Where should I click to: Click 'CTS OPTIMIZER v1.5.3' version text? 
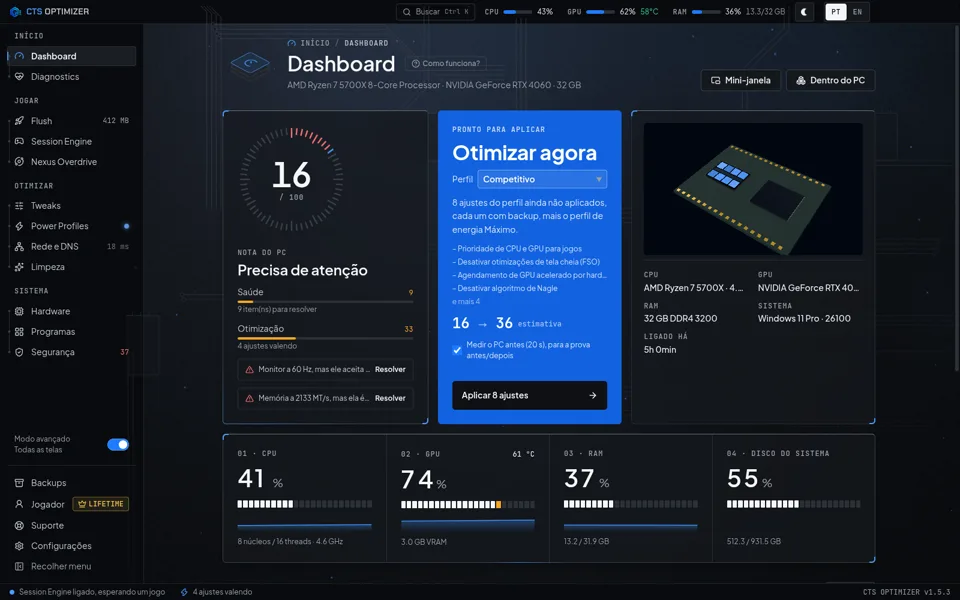[906, 592]
